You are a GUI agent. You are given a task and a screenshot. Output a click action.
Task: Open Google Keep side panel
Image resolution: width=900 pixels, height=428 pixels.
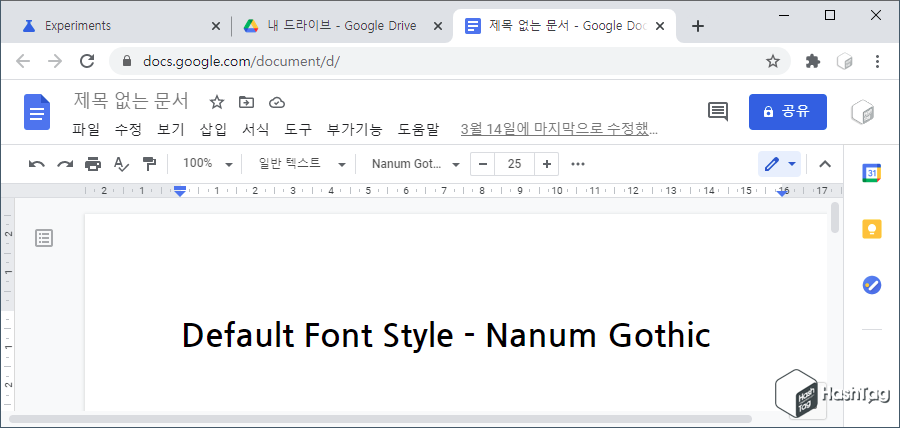pos(871,228)
